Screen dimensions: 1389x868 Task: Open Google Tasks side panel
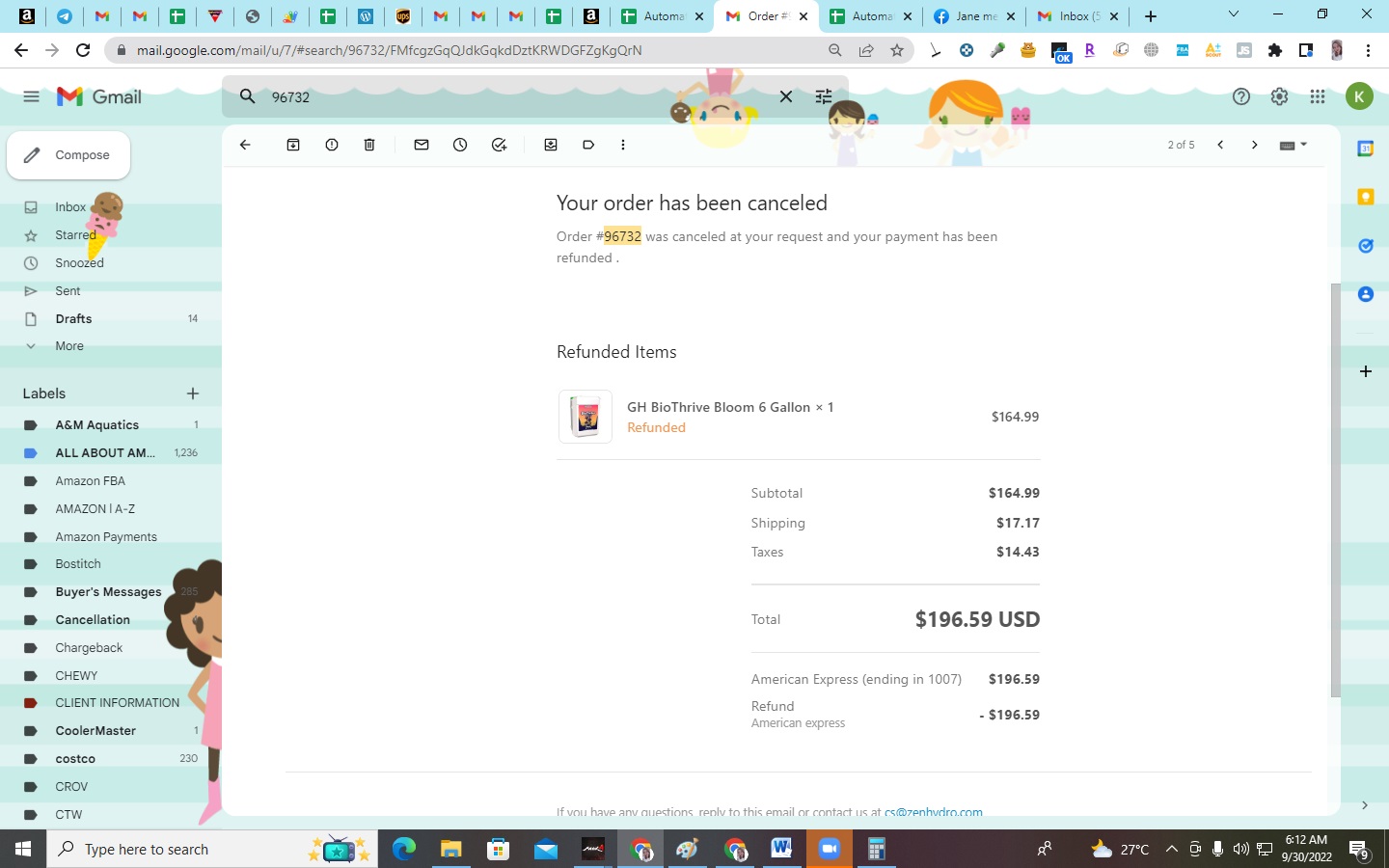pyautogui.click(x=1365, y=246)
